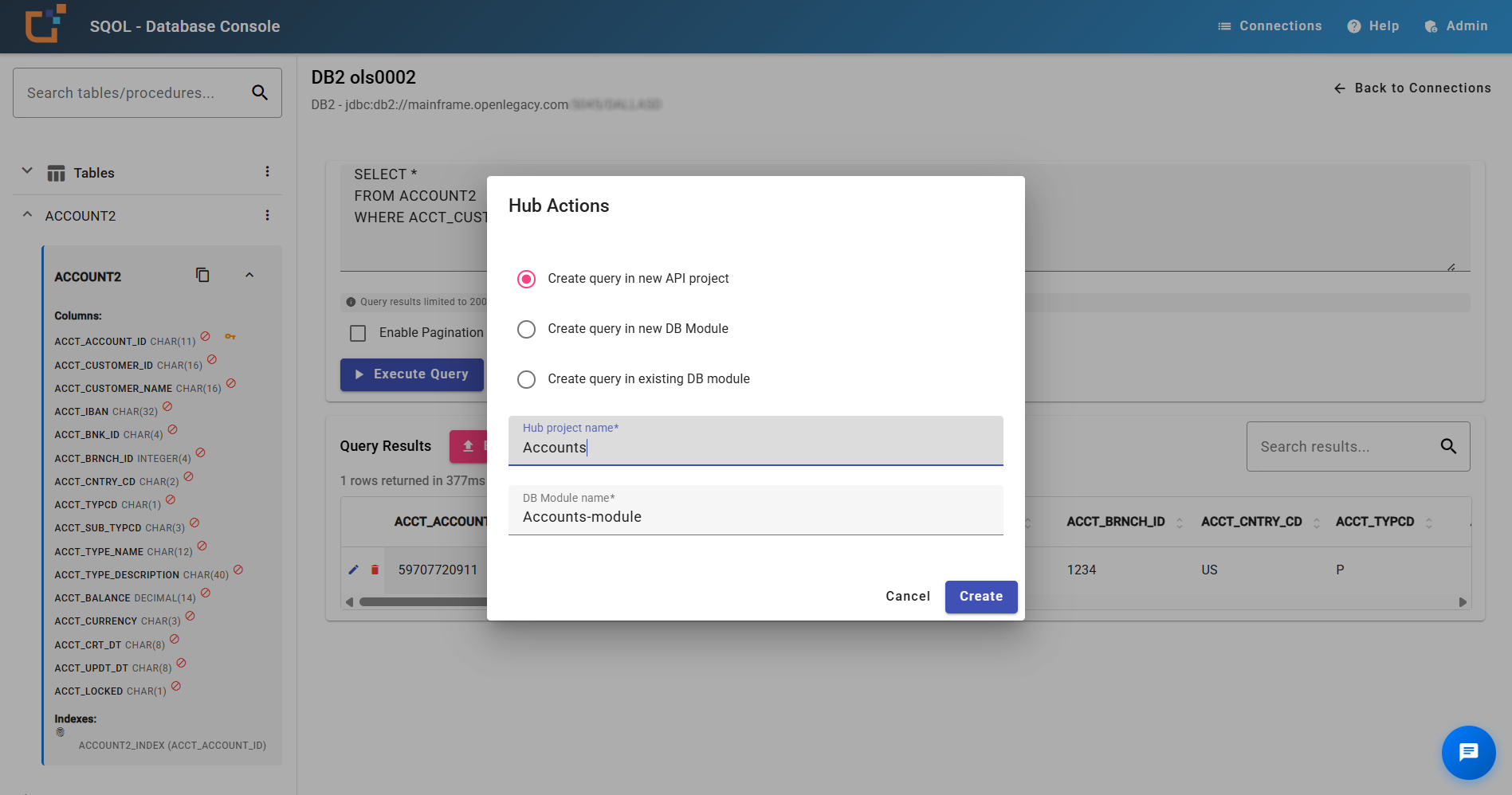Copy the ACCOUNT2 table name via copy icon
The height and width of the screenshot is (795, 1512).
(x=202, y=275)
